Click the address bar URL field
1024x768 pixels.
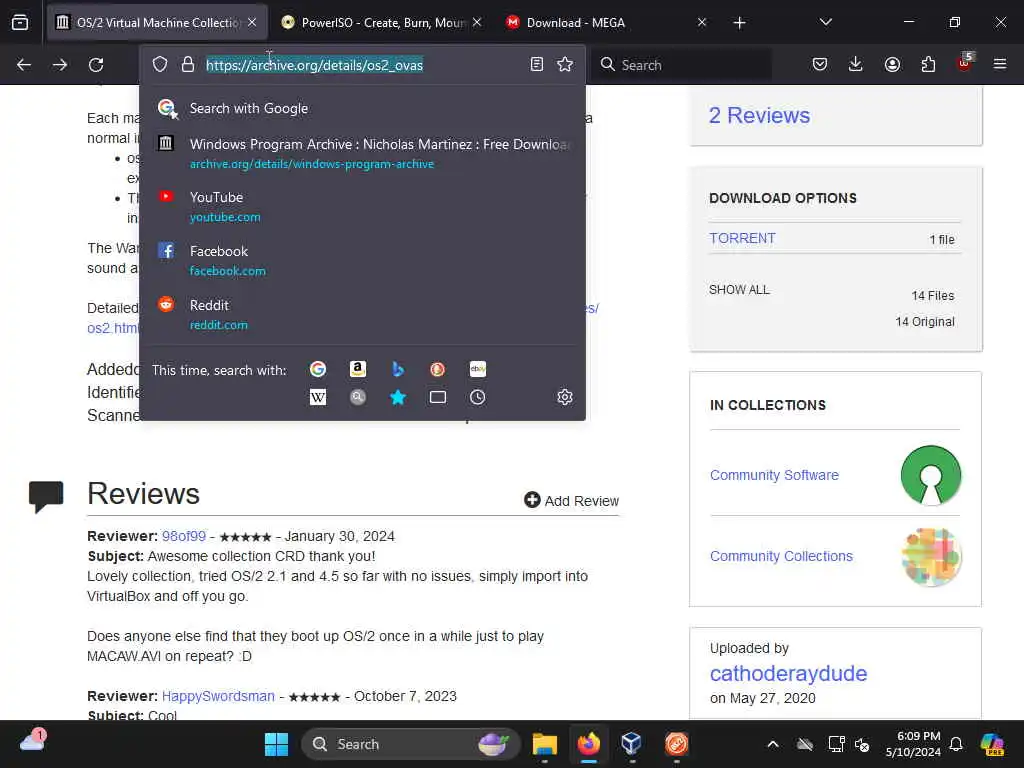(362, 65)
